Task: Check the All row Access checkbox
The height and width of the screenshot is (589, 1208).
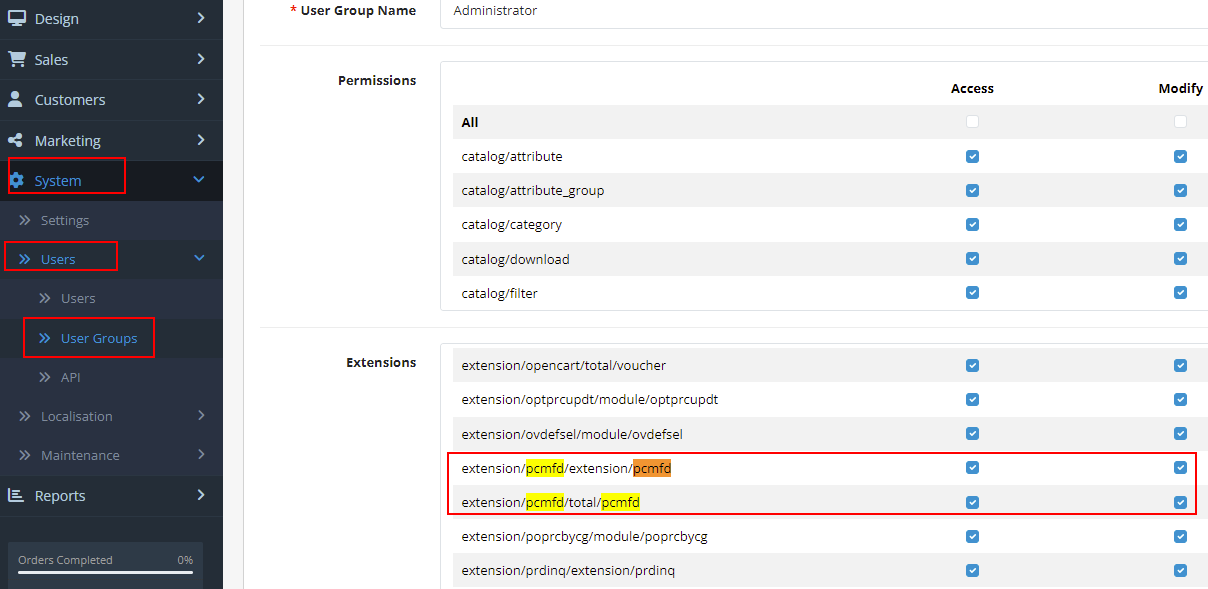Action: tap(972, 122)
